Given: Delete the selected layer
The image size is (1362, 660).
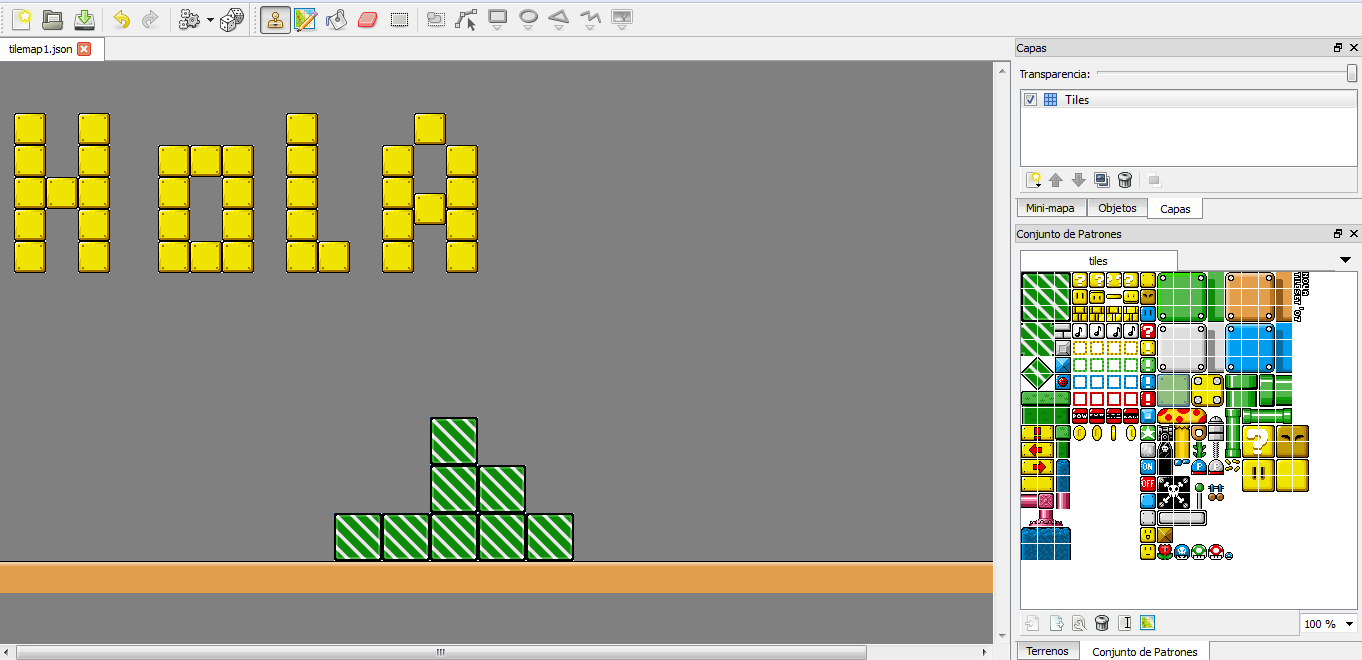Looking at the screenshot, I should tap(1124, 180).
